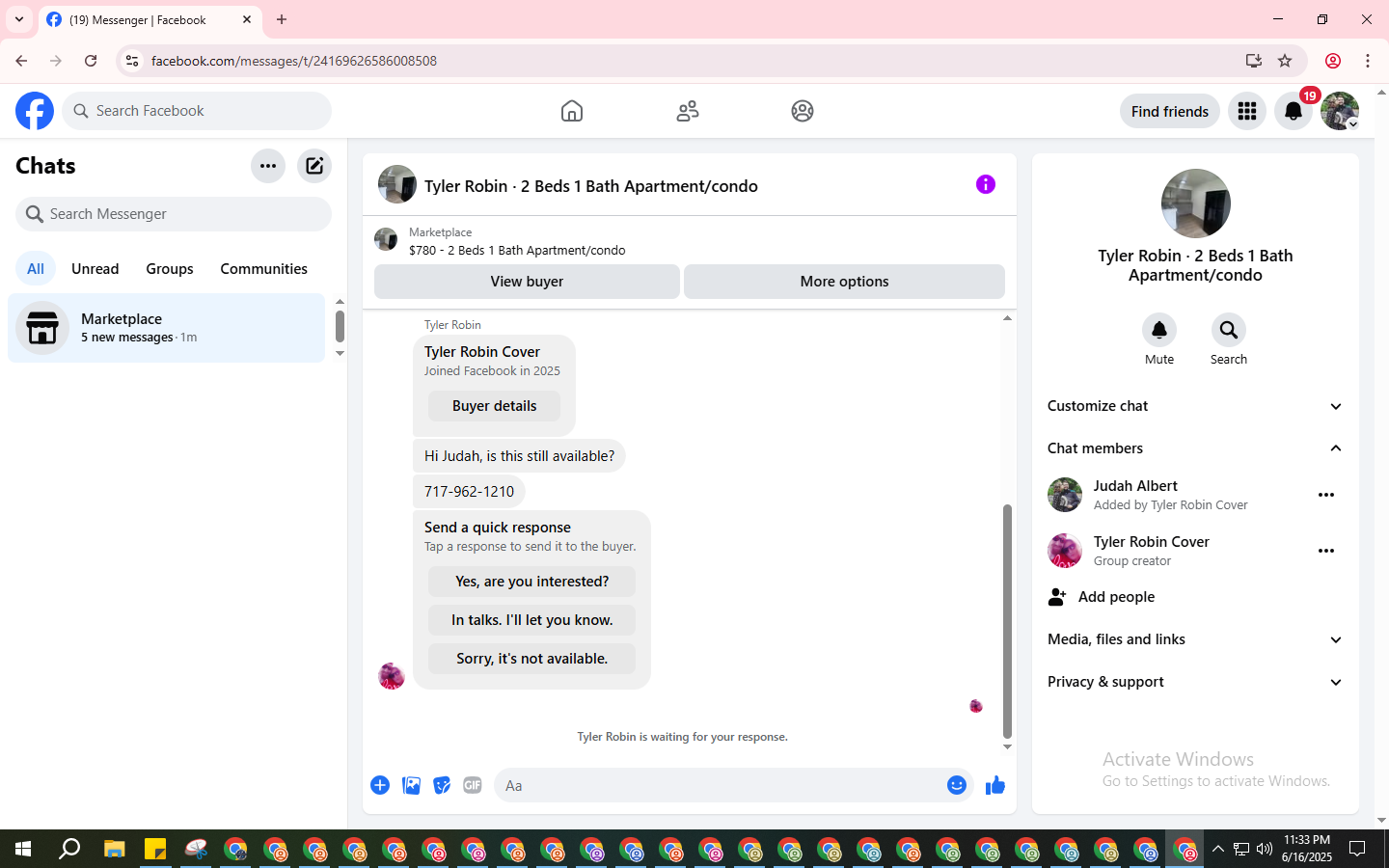Open emoji picker in message box
The width and height of the screenshot is (1389, 868).
coord(957,785)
